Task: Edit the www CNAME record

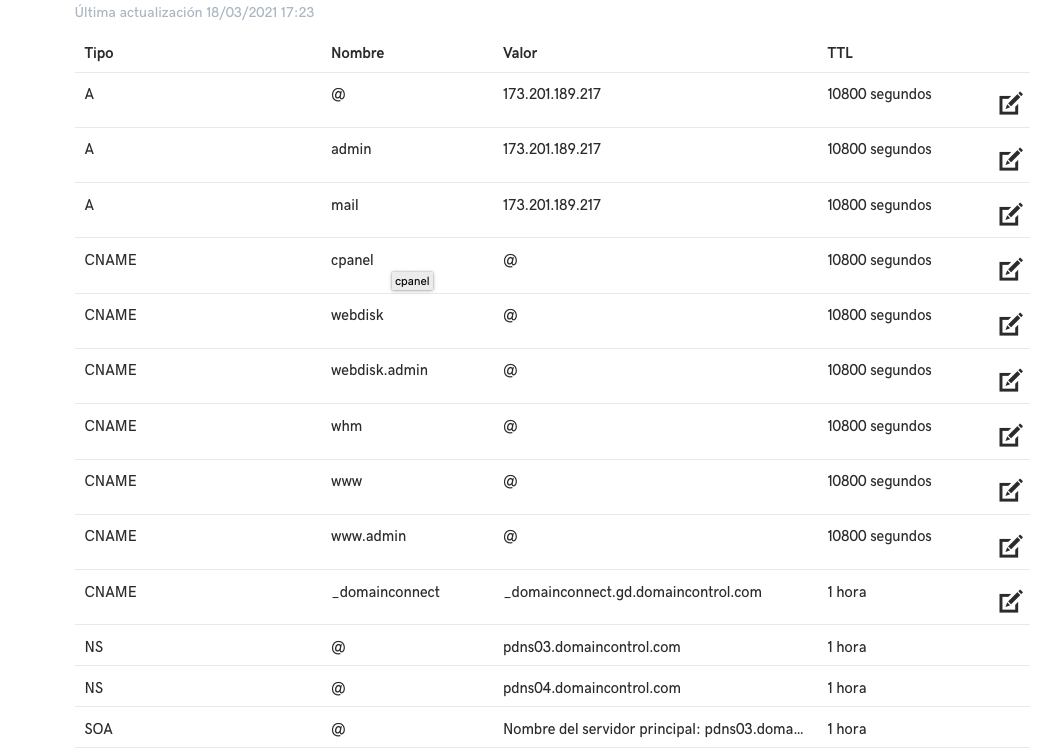Action: tap(1010, 491)
